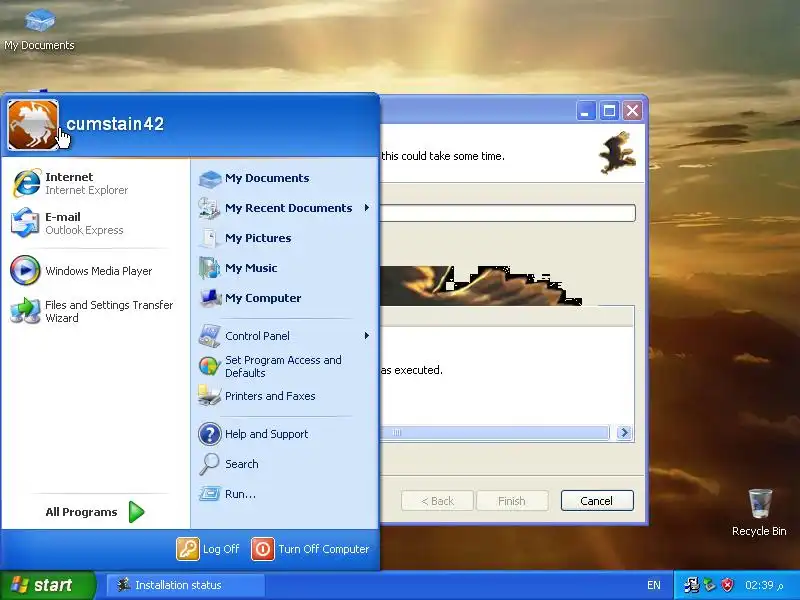
Task: Open Control Panel entry
Action: click(285, 336)
